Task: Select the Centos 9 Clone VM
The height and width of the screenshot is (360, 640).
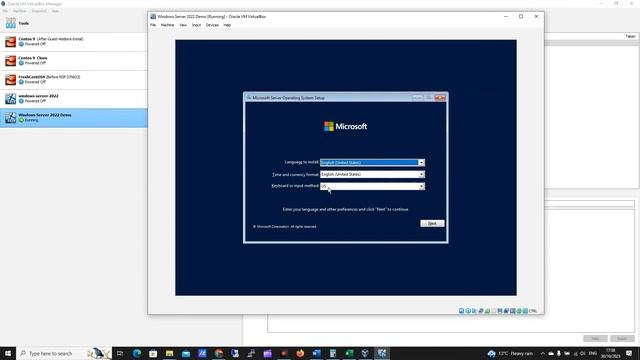Action: [x=73, y=60]
